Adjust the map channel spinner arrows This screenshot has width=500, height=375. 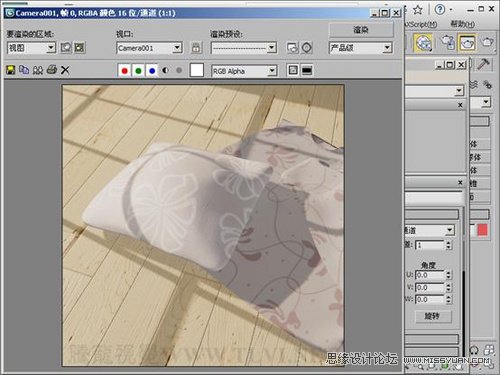tap(448, 245)
